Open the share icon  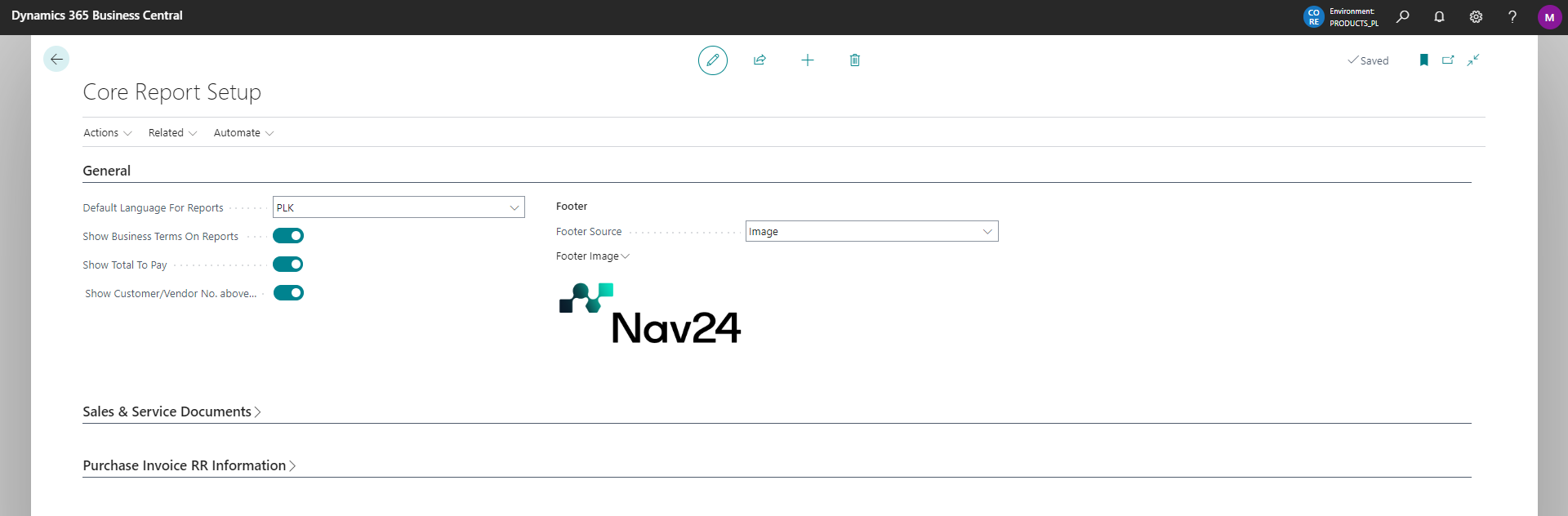pyautogui.click(x=759, y=60)
